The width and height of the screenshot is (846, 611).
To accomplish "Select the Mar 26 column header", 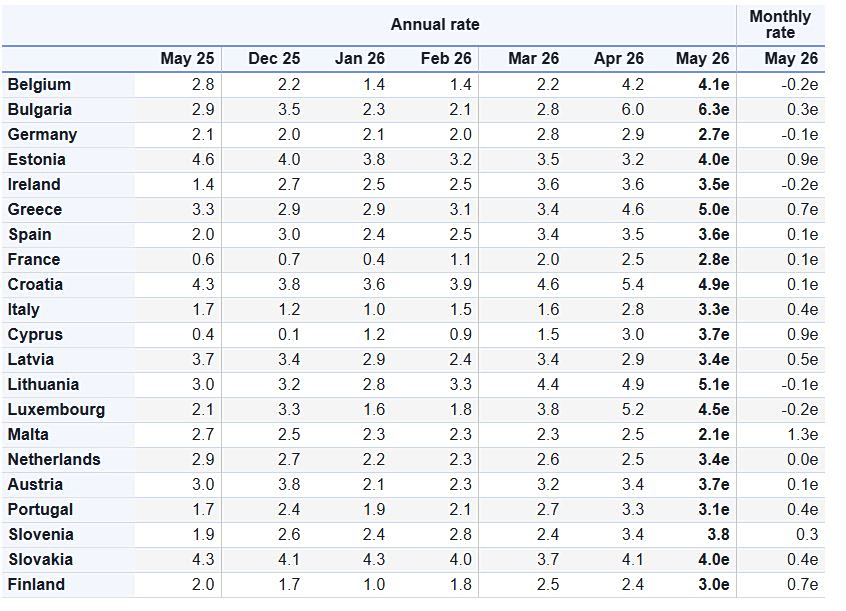I will (534, 58).
